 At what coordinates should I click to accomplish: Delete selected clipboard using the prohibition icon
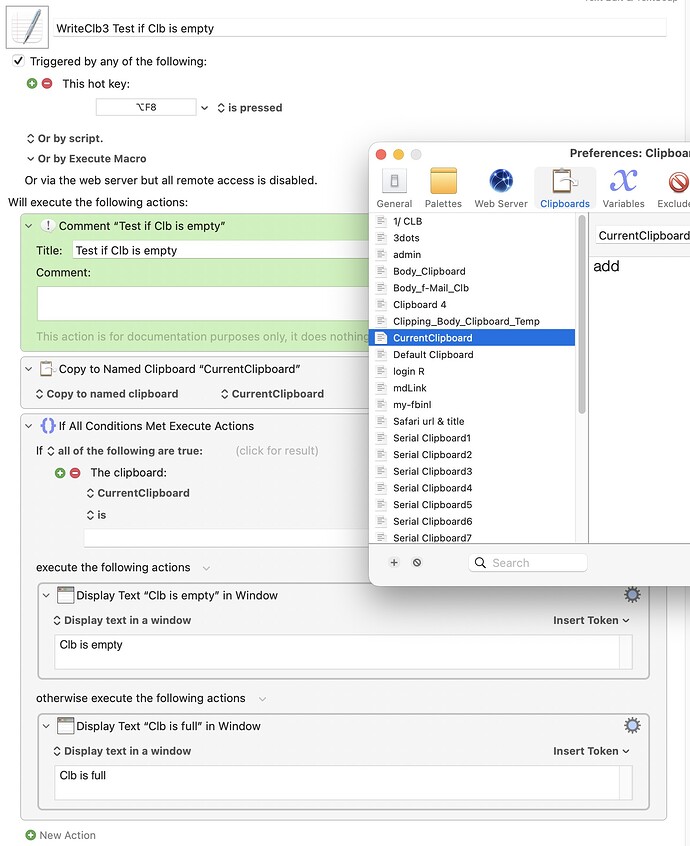tap(417, 562)
